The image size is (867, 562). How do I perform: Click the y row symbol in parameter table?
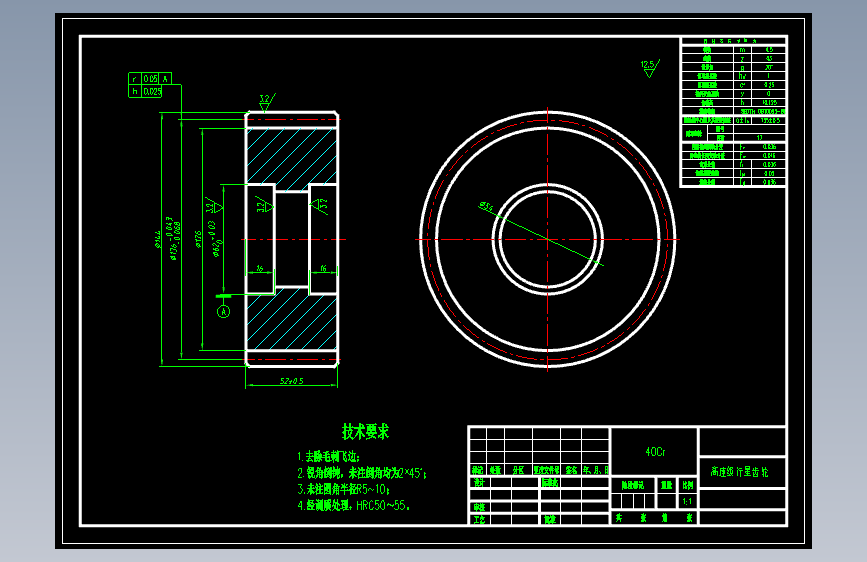[742, 94]
